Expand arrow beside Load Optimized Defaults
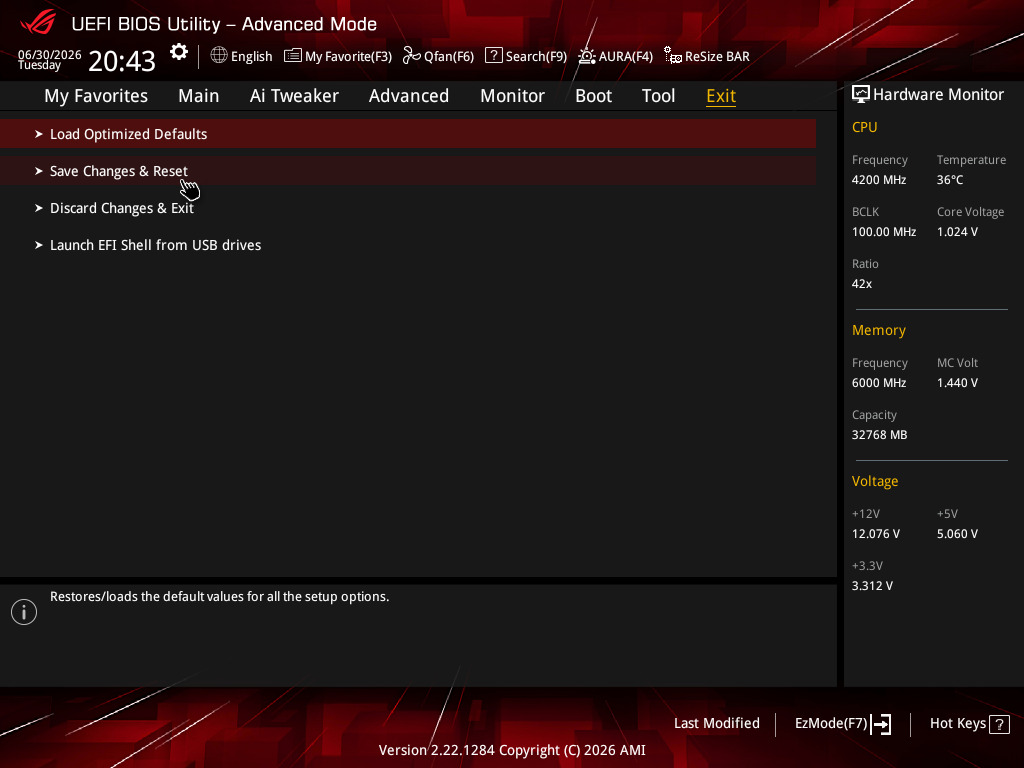The image size is (1024, 768). pos(39,134)
